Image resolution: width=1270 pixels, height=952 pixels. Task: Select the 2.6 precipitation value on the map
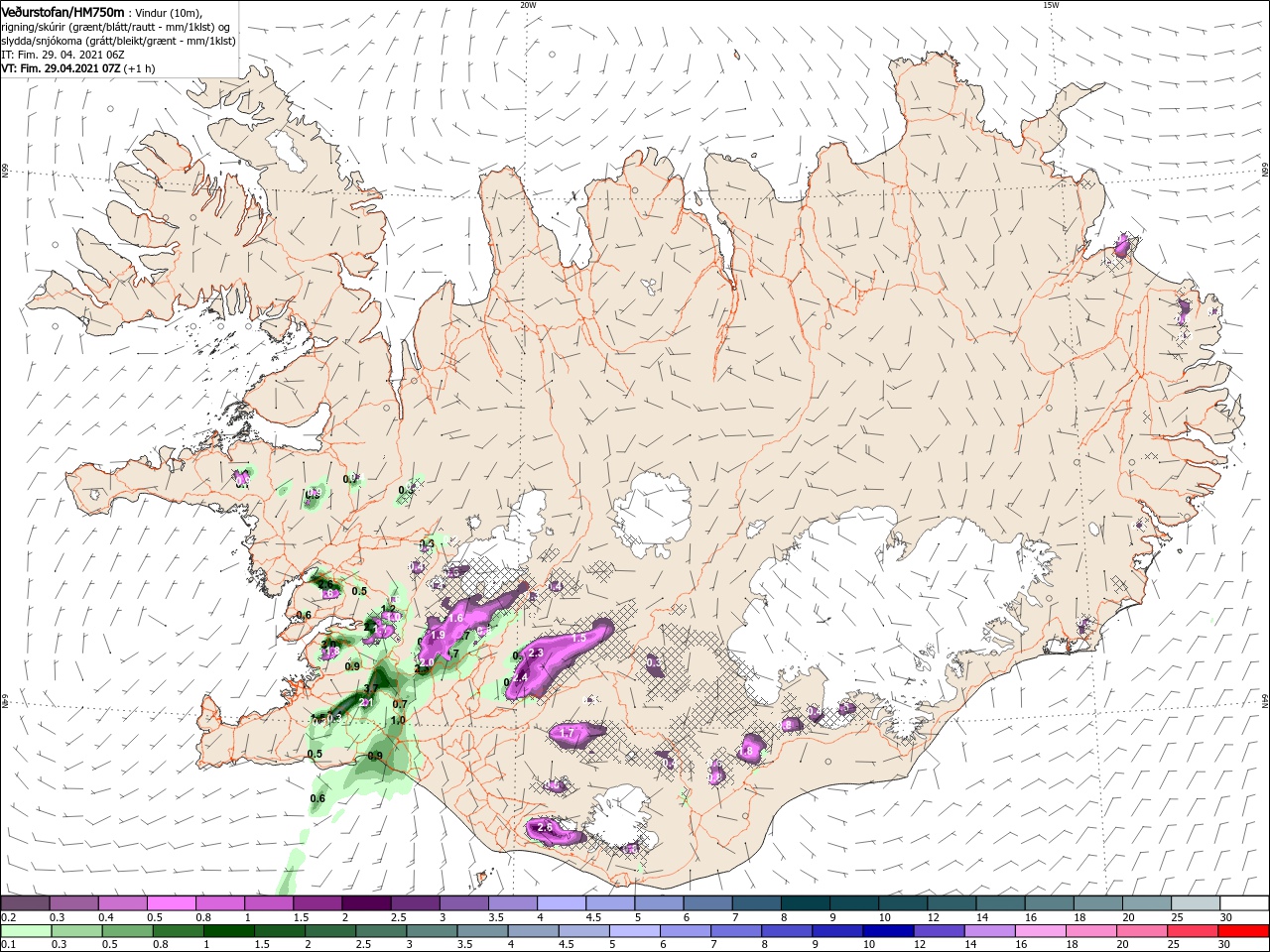click(544, 827)
